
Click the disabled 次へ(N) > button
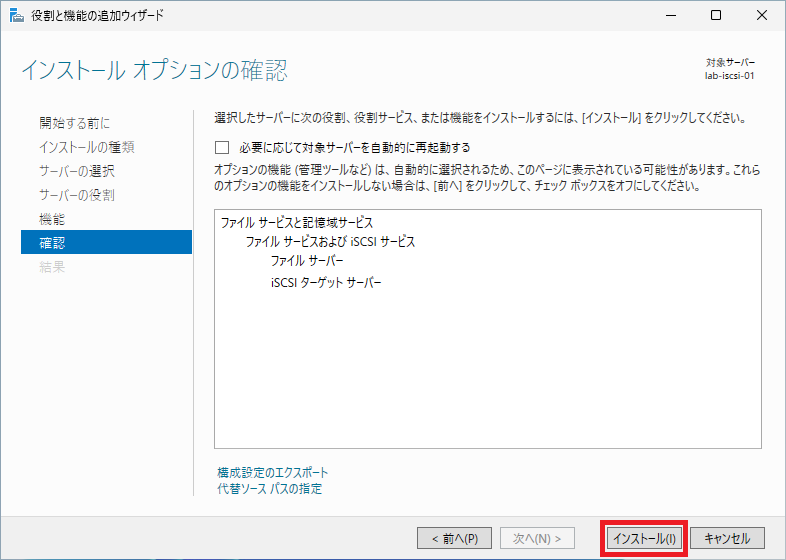537,538
